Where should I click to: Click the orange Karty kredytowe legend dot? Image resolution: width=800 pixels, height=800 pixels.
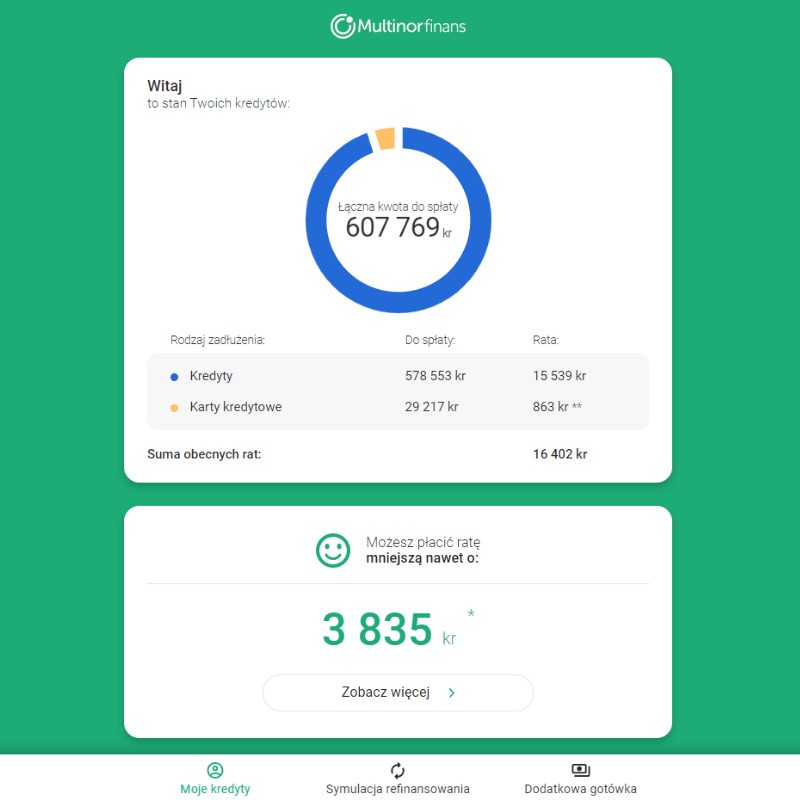[174, 408]
